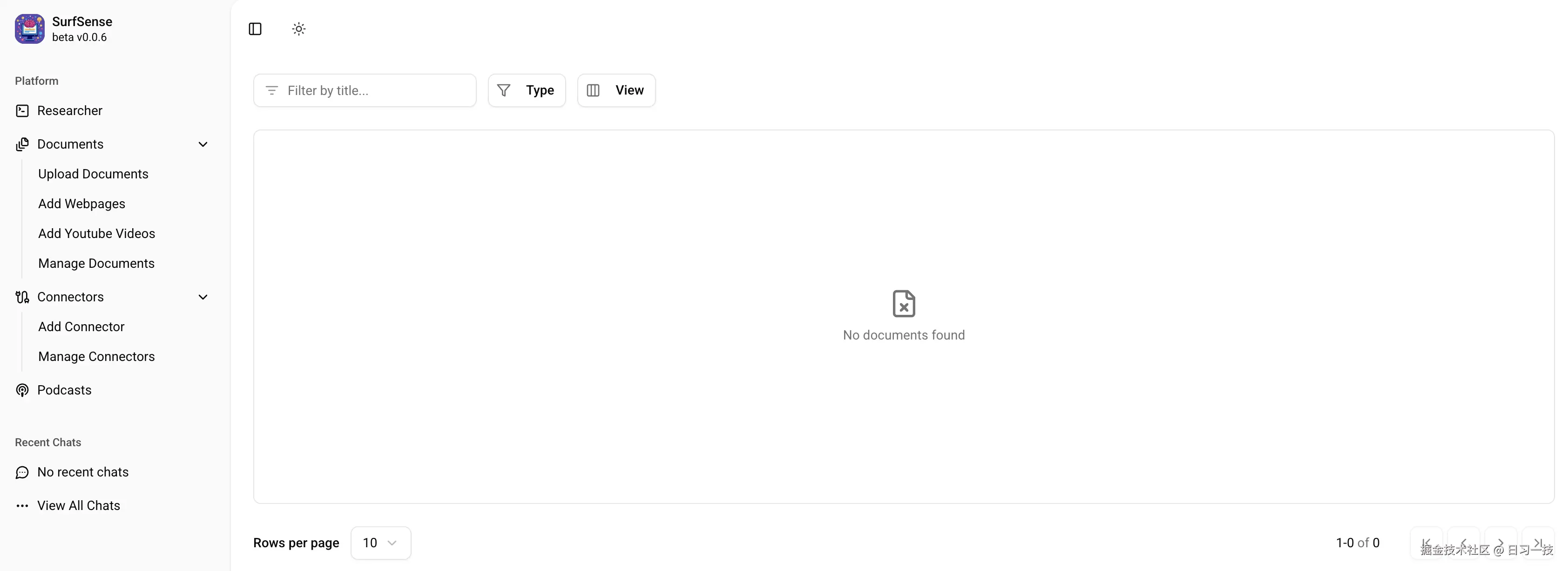The height and width of the screenshot is (571, 1568).
Task: Click View All Chats
Action: [77, 505]
